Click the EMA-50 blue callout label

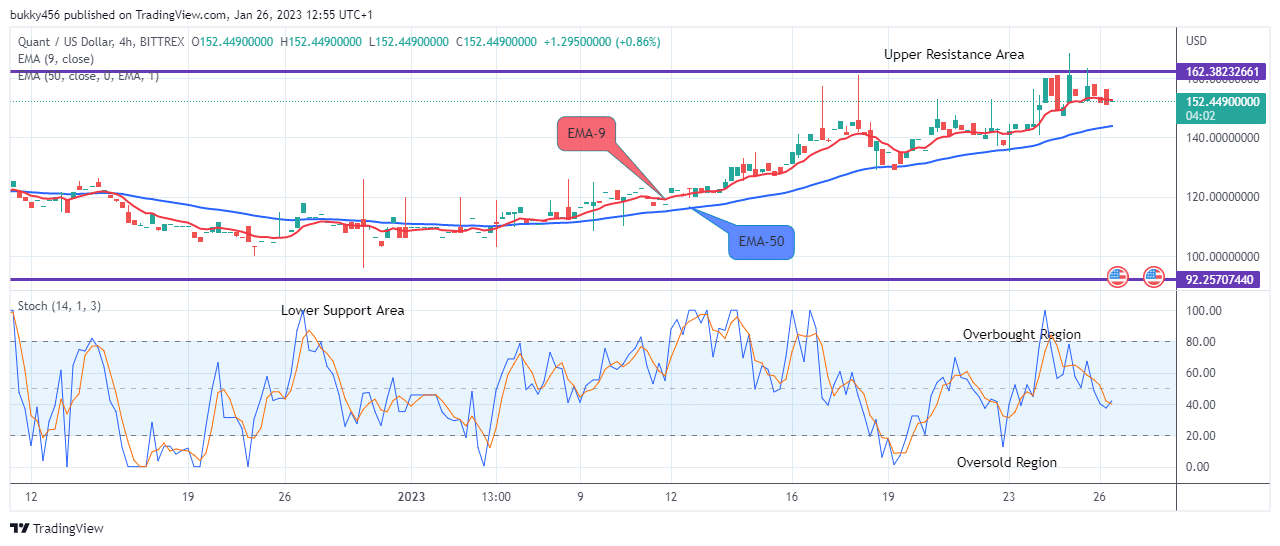(760, 241)
